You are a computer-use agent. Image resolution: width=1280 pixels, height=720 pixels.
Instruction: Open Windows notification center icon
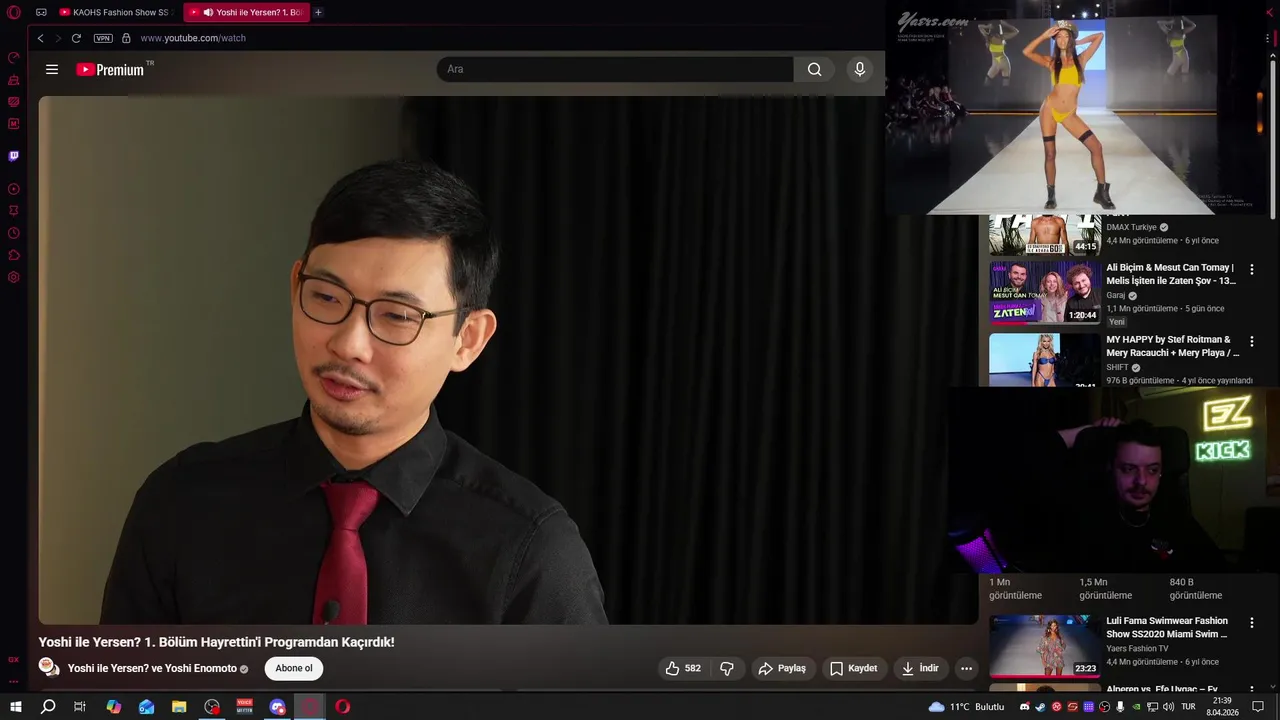coord(1258,707)
